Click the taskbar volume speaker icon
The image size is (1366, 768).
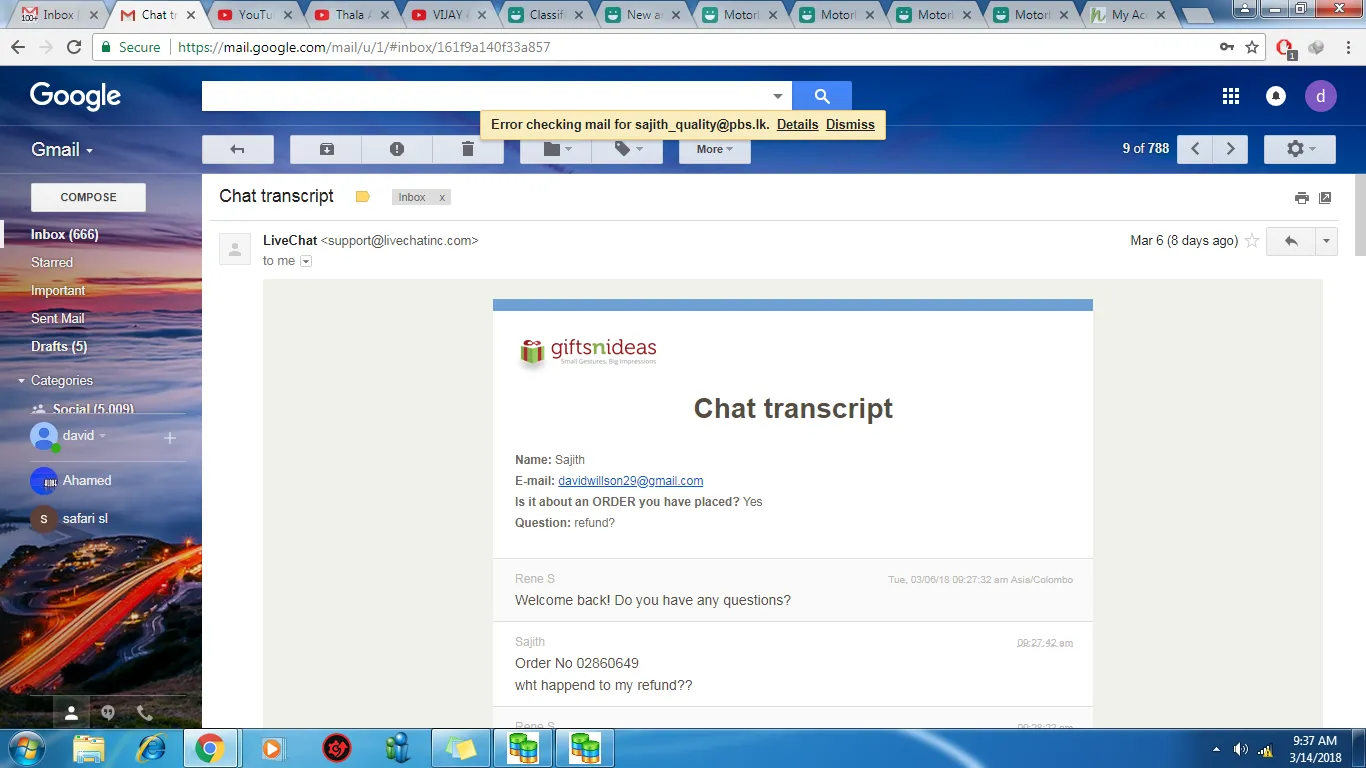pyautogui.click(x=1241, y=749)
